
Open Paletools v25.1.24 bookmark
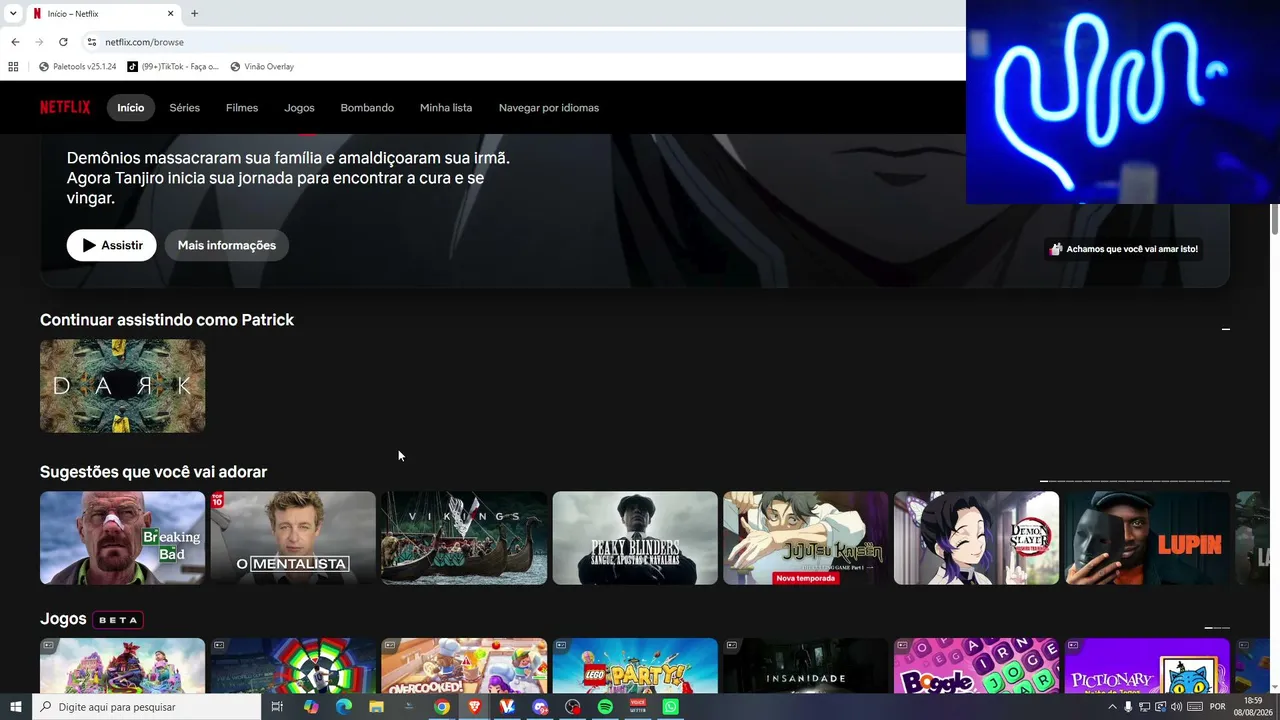[x=77, y=67]
